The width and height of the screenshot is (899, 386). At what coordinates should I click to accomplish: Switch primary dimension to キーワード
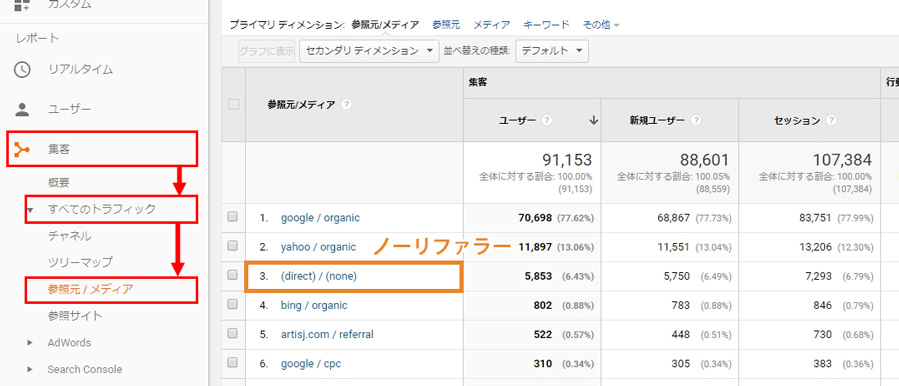tap(546, 25)
